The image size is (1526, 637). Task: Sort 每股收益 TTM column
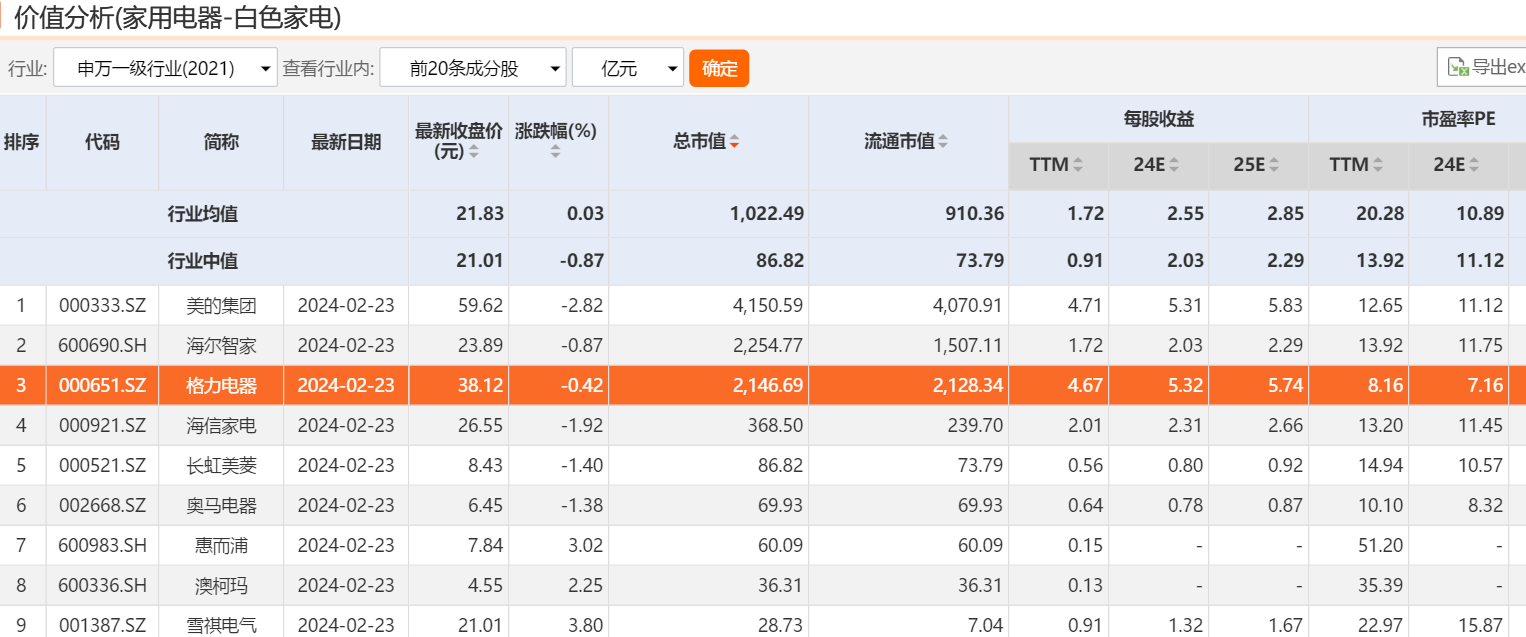point(1078,165)
